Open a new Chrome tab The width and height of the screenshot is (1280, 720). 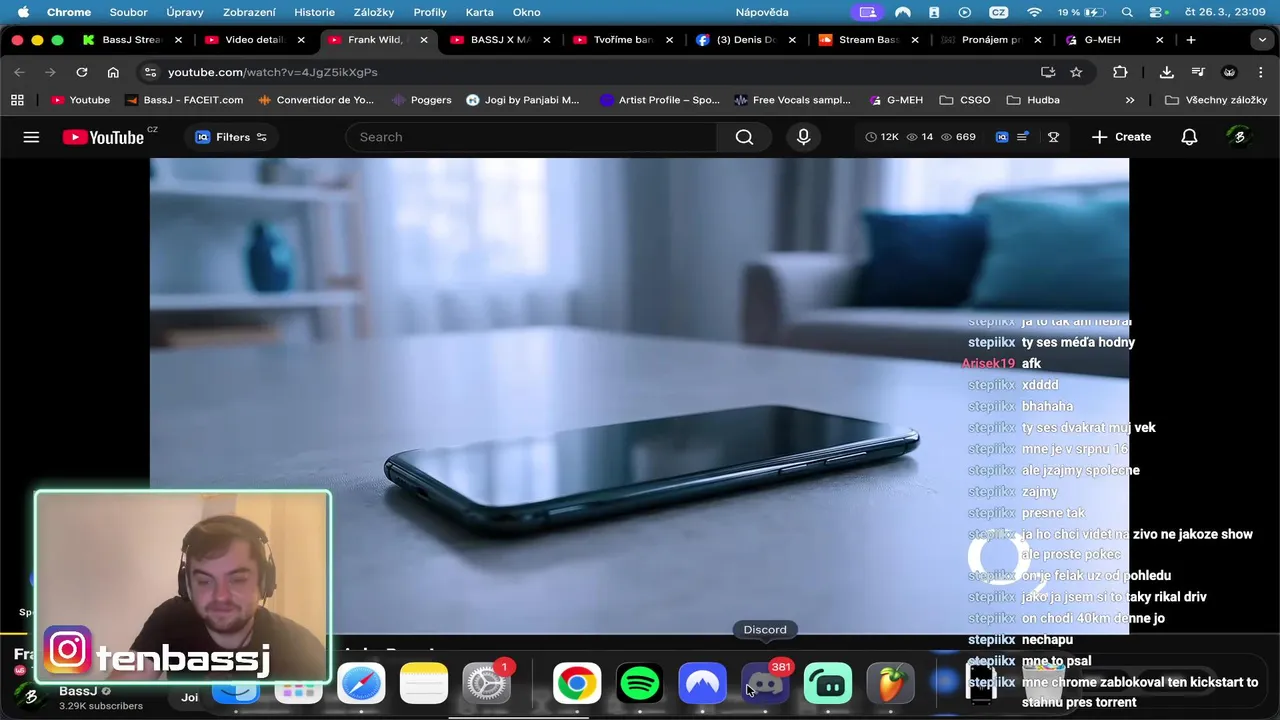point(1191,40)
